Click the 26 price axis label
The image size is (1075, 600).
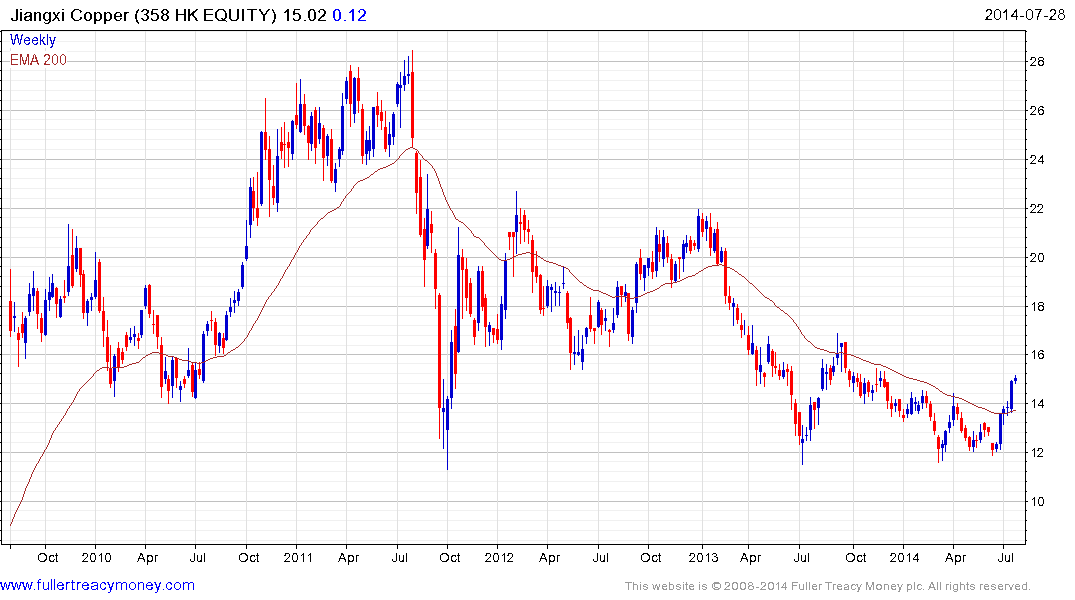[1037, 110]
